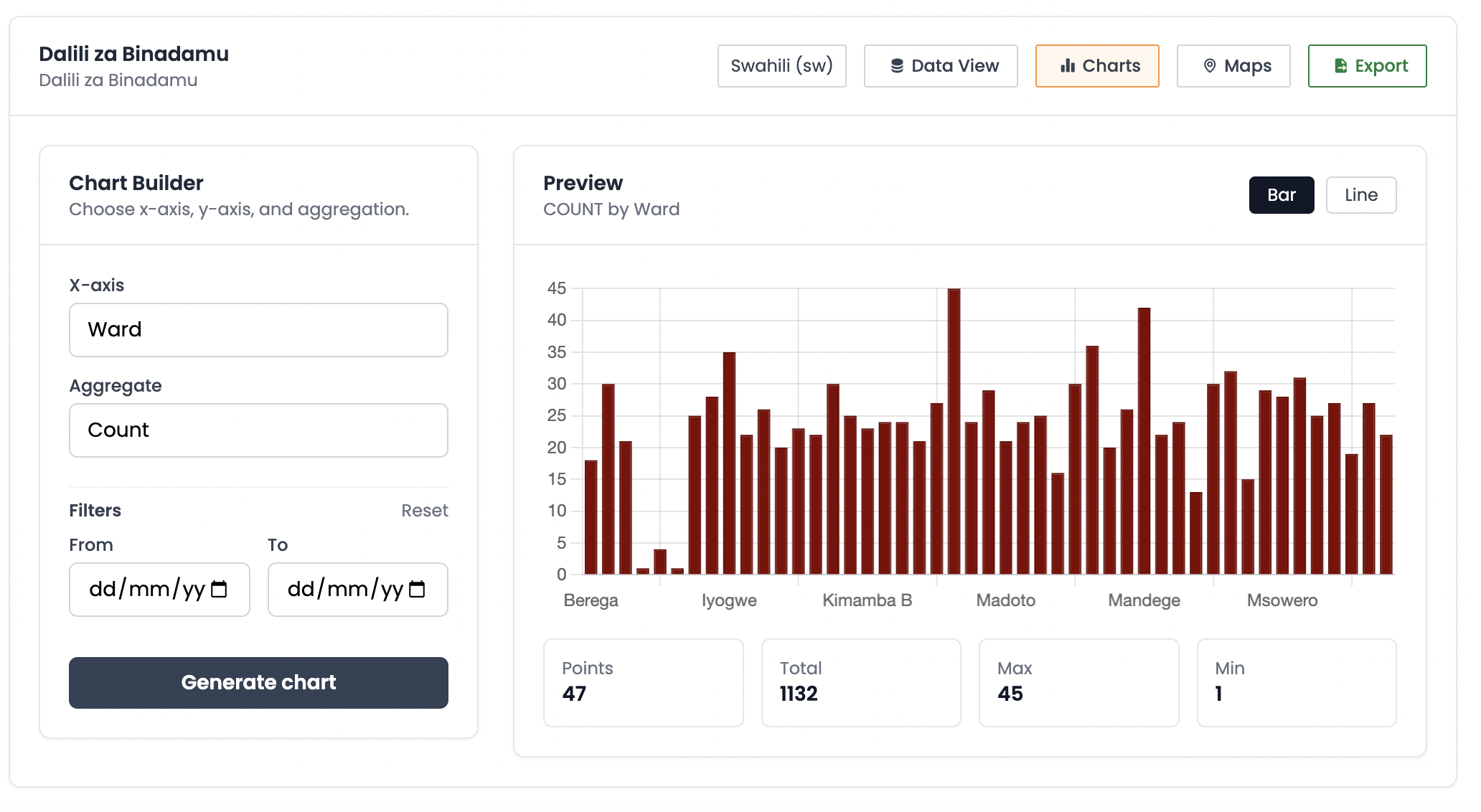Switch to the Maps tab

click(1233, 65)
